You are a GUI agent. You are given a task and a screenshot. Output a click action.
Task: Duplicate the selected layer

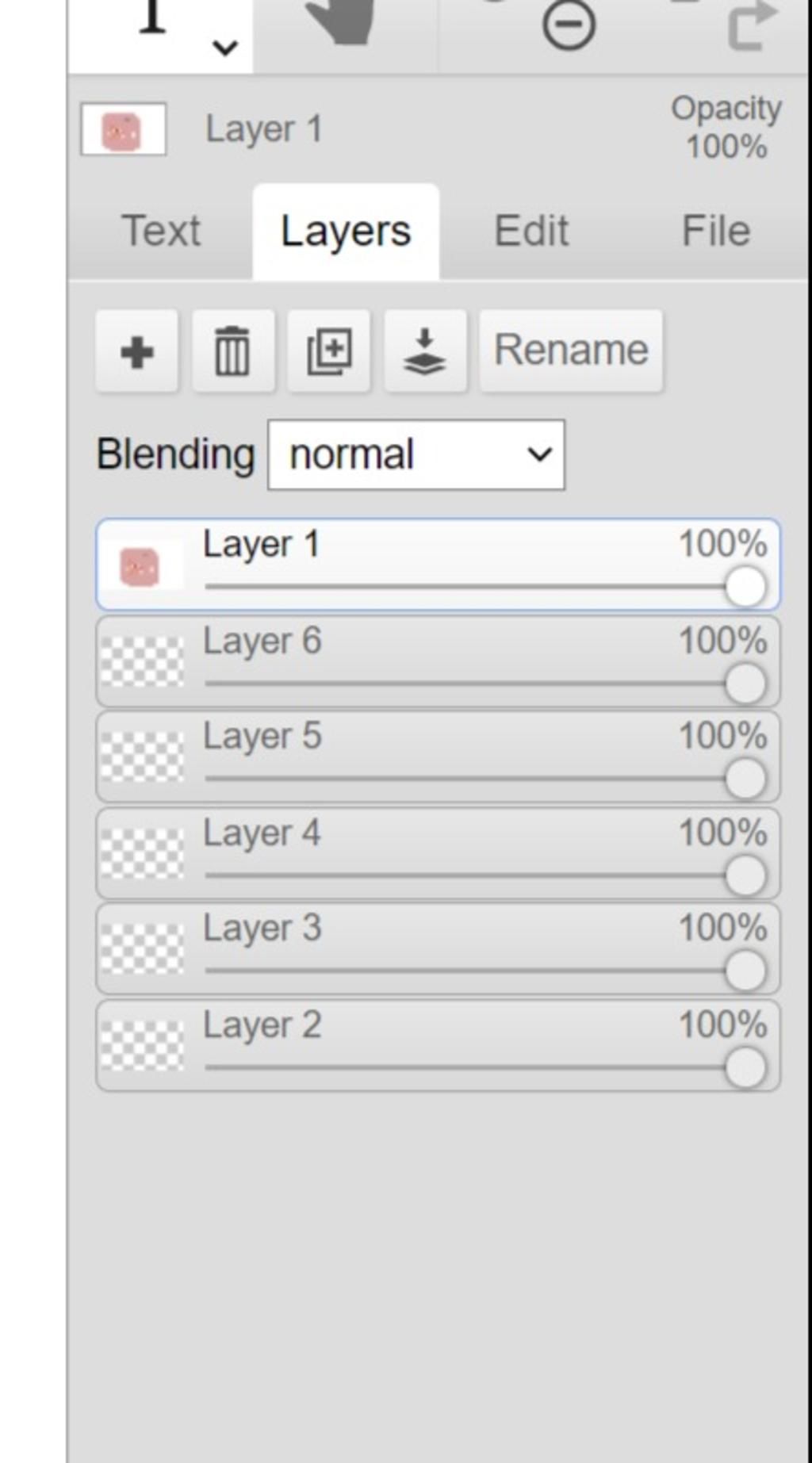(329, 351)
